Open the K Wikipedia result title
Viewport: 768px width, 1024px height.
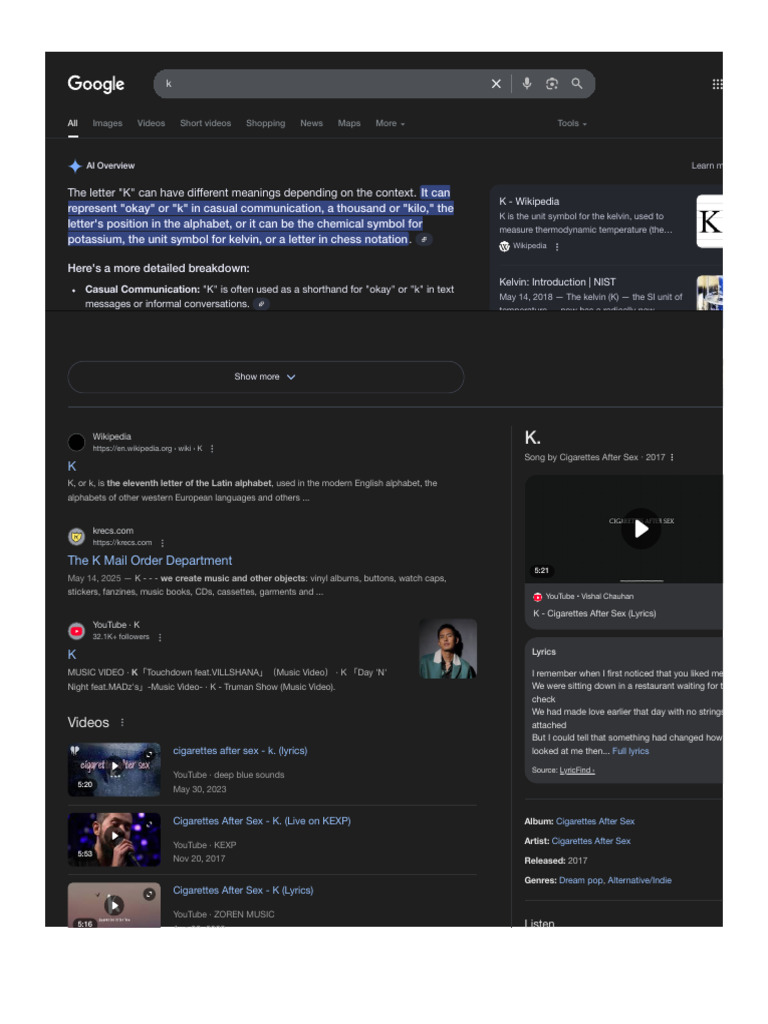72,466
